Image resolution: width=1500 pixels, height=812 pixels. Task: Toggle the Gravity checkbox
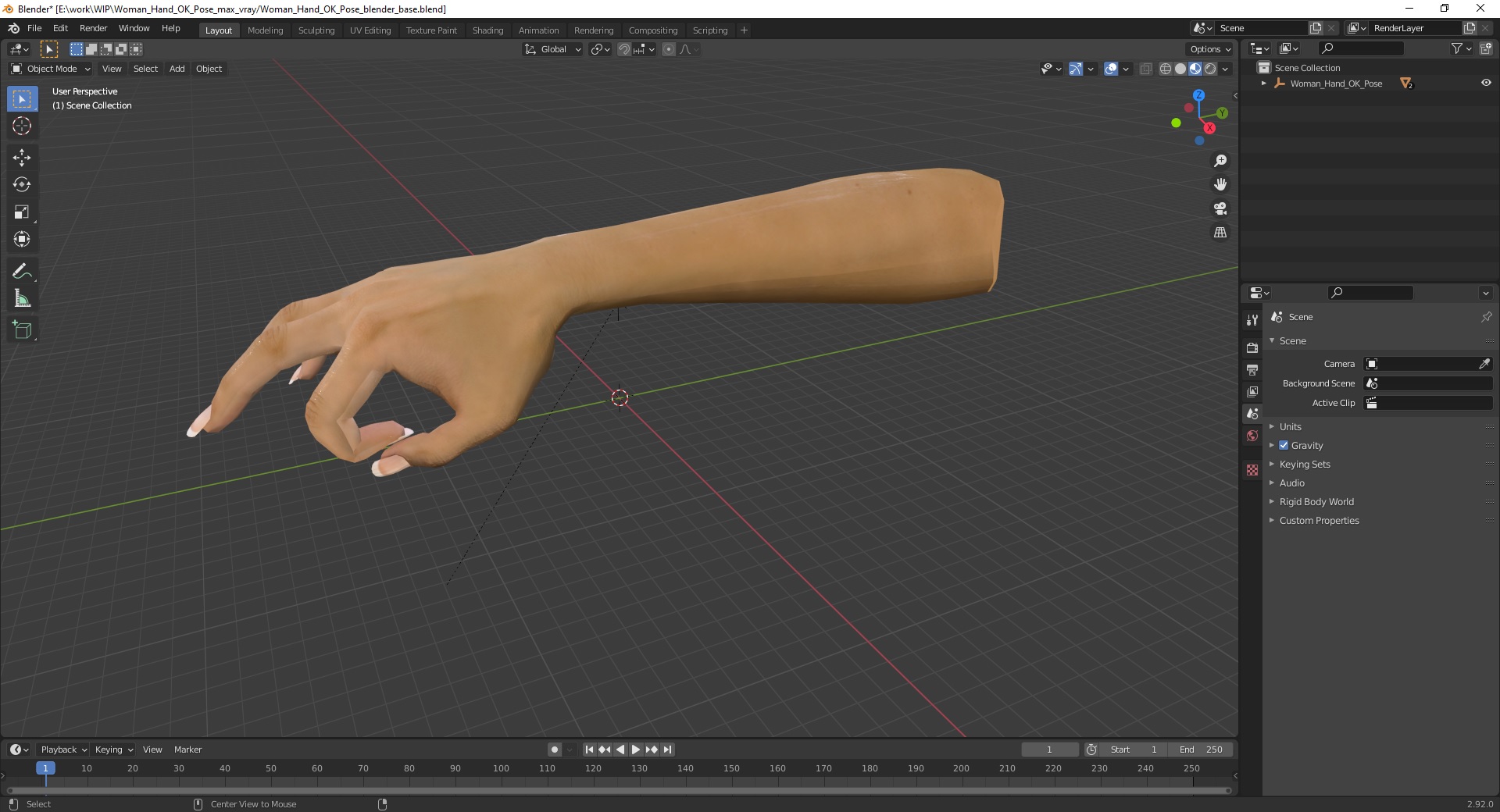coord(1284,445)
